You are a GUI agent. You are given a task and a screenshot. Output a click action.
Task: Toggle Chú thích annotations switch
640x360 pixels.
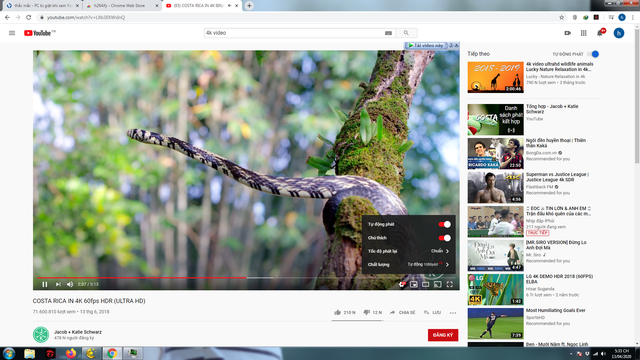444,238
